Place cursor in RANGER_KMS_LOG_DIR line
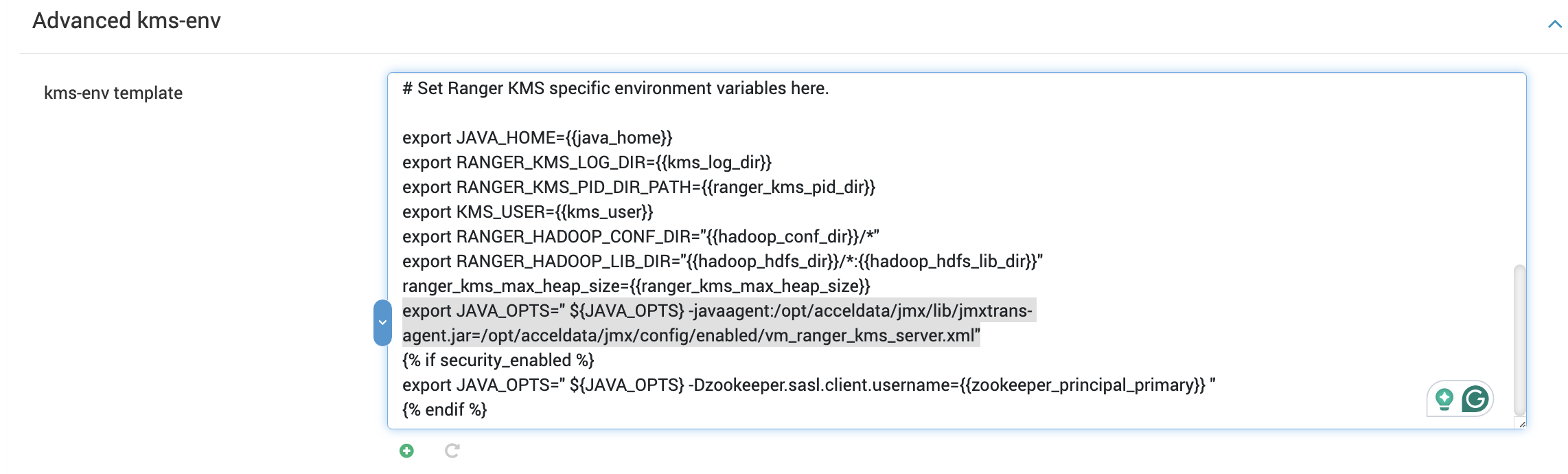 point(586,162)
